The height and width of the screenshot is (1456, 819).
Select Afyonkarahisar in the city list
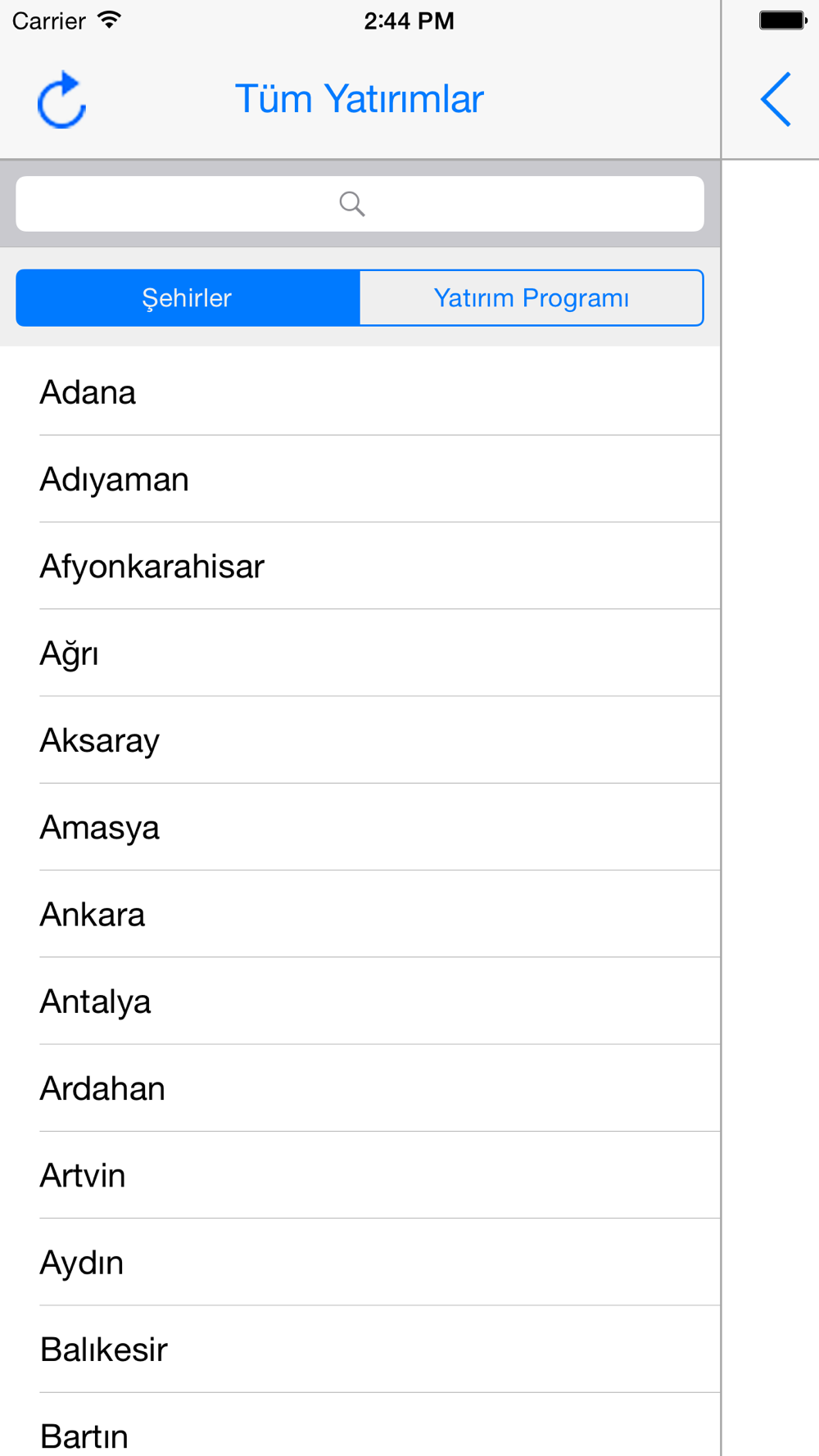pos(360,566)
